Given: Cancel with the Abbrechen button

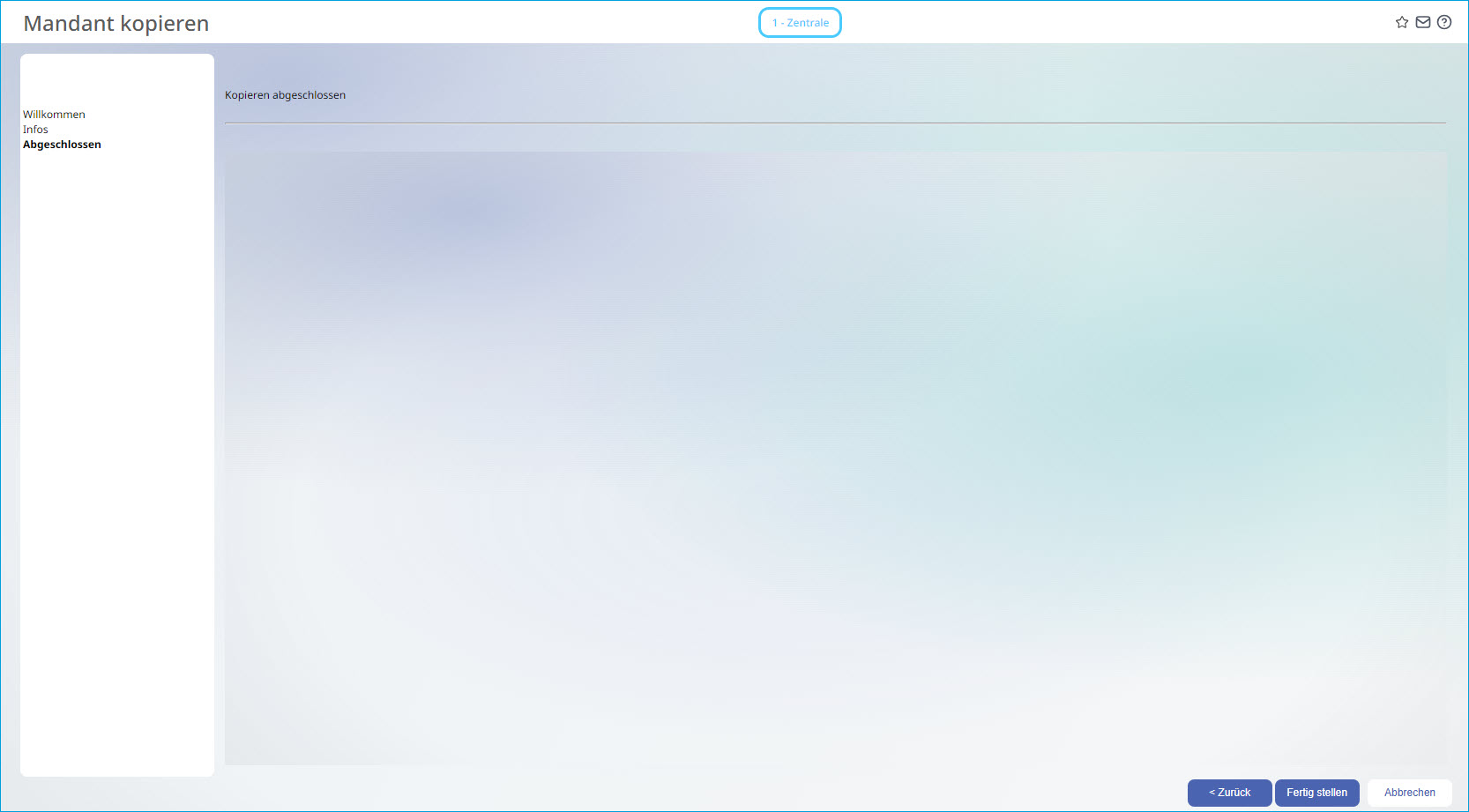Looking at the screenshot, I should tap(1410, 793).
